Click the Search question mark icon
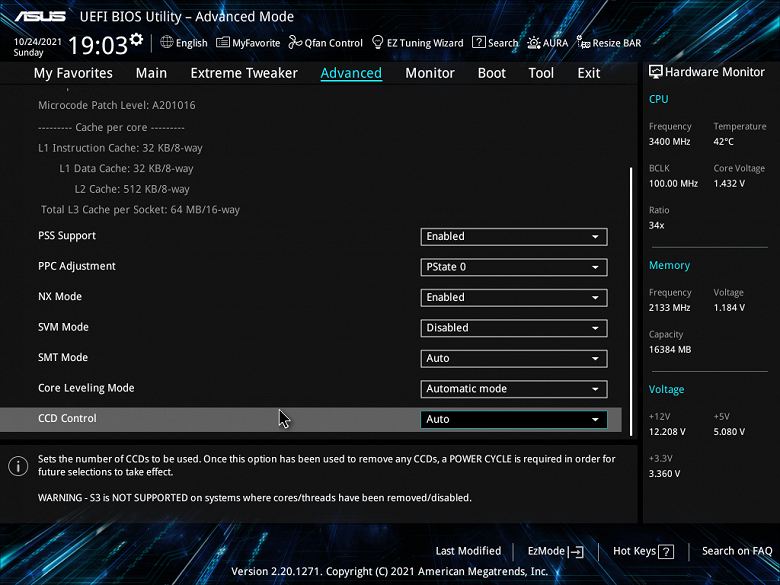The width and height of the screenshot is (780, 585). 479,42
